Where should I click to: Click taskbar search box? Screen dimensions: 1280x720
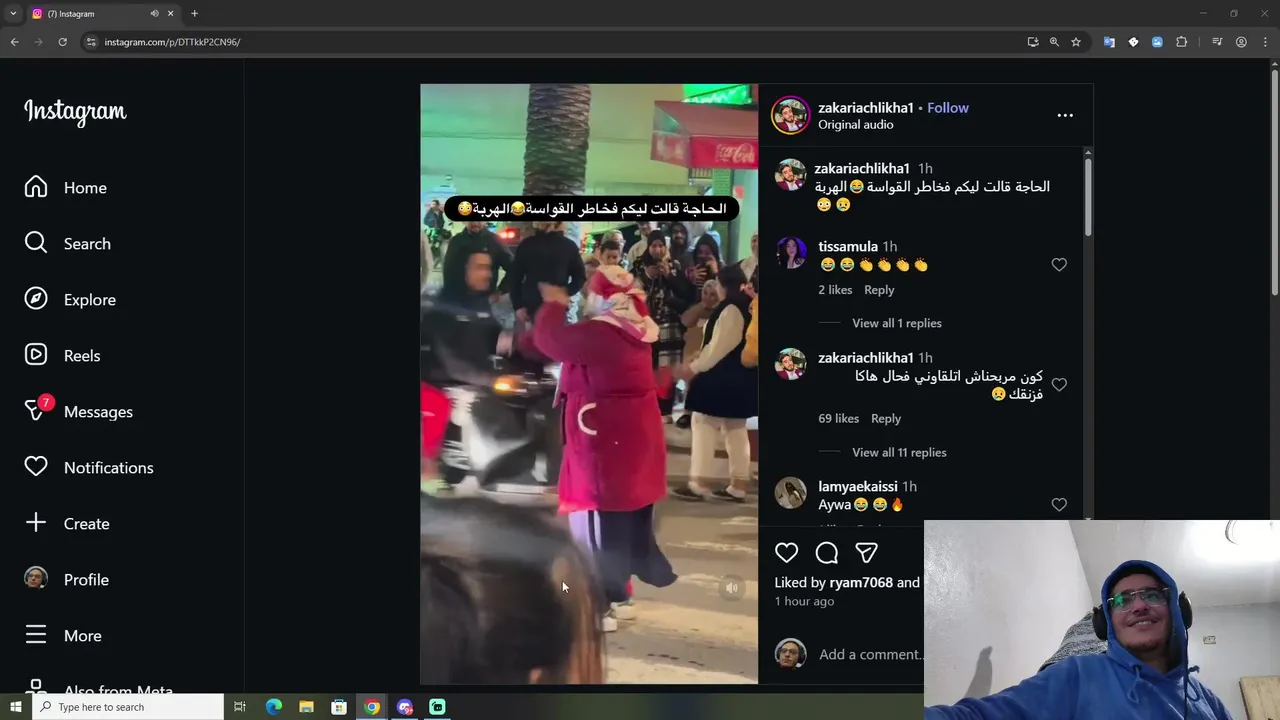click(128, 707)
